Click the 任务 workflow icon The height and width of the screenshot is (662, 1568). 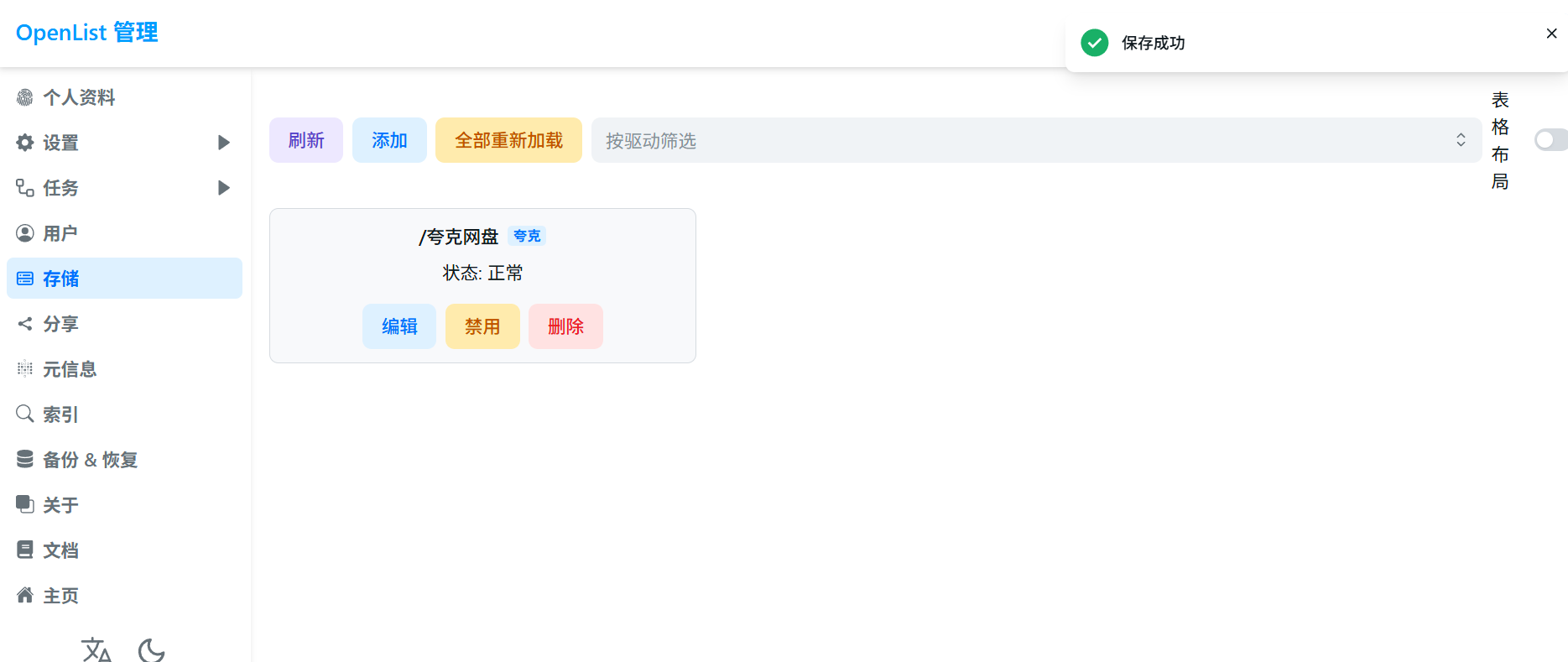[25, 188]
